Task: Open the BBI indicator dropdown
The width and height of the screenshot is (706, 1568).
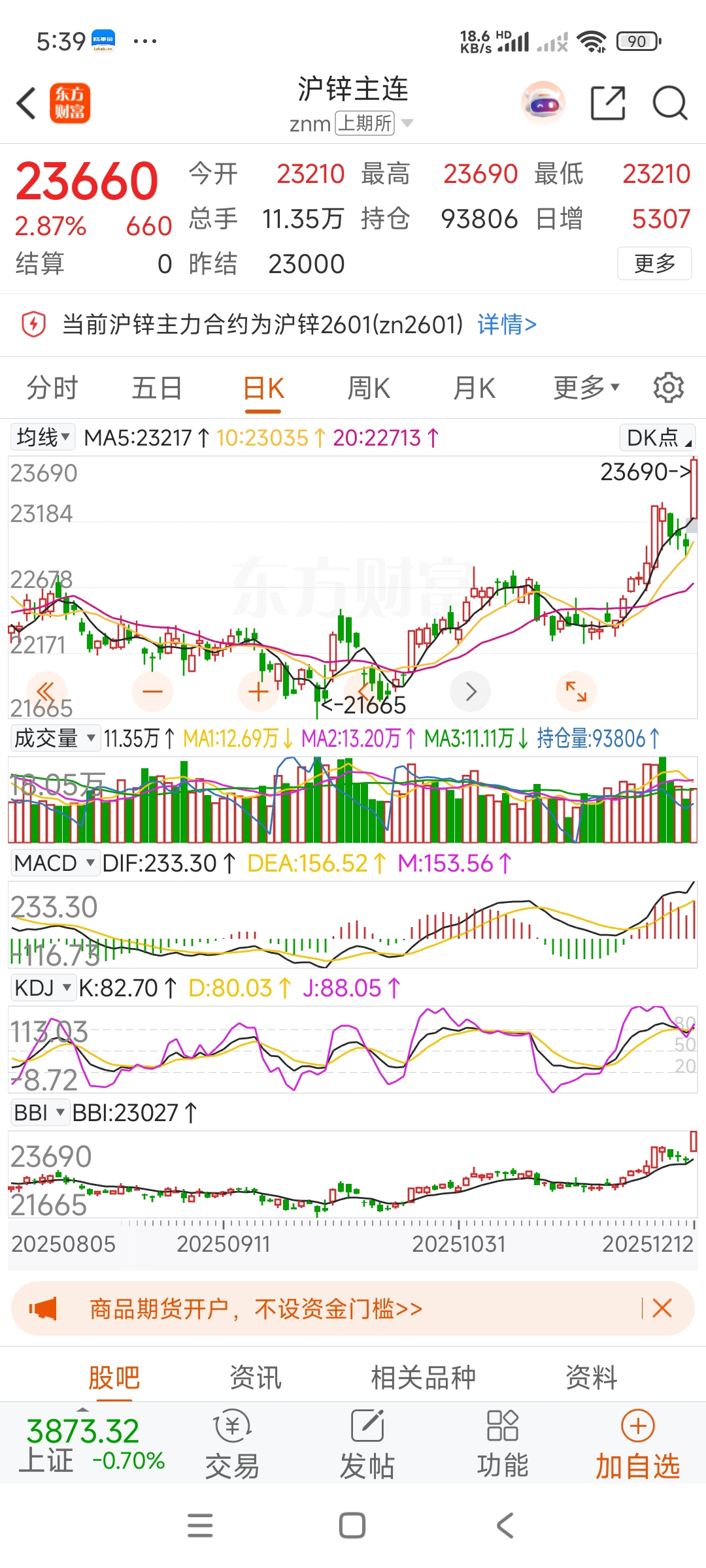Action: (x=40, y=1113)
